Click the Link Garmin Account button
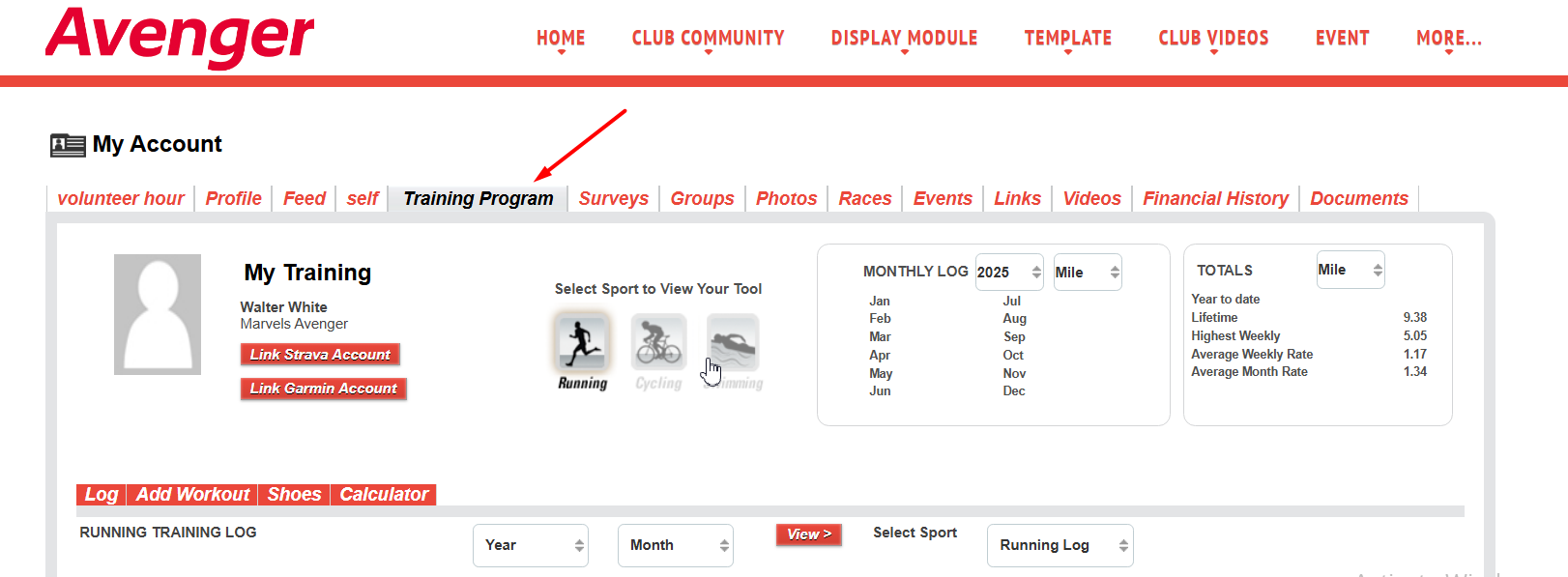 pyautogui.click(x=323, y=389)
